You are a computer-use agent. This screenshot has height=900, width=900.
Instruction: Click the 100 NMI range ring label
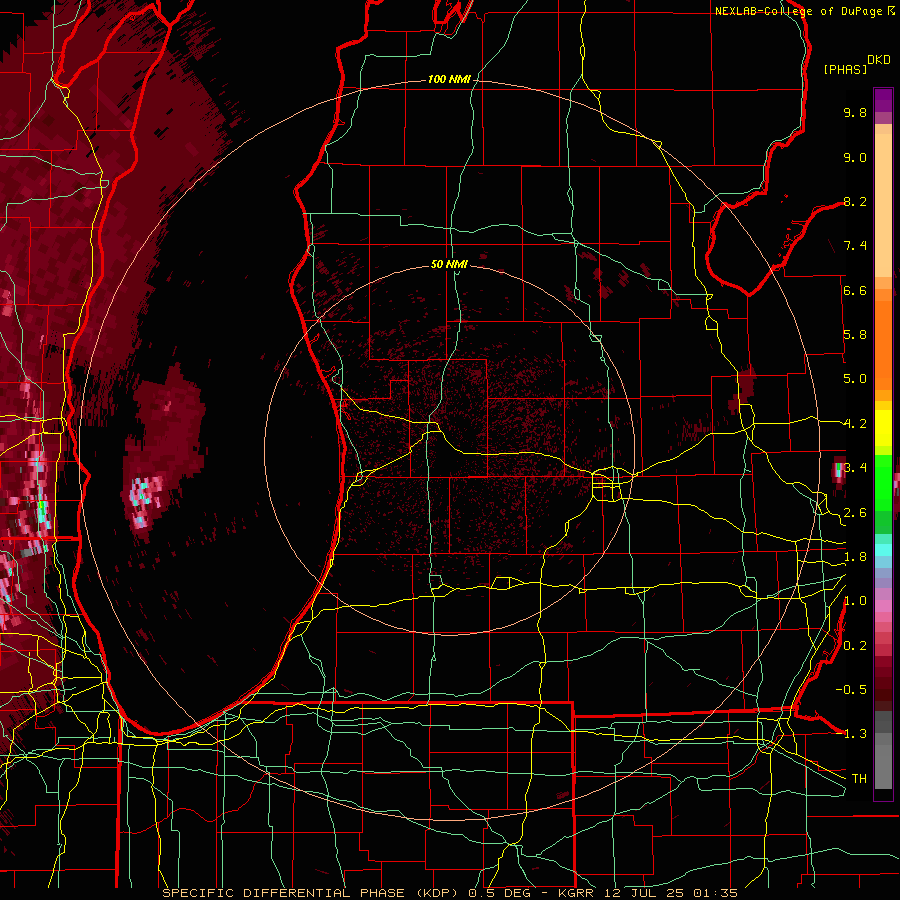tap(449, 79)
